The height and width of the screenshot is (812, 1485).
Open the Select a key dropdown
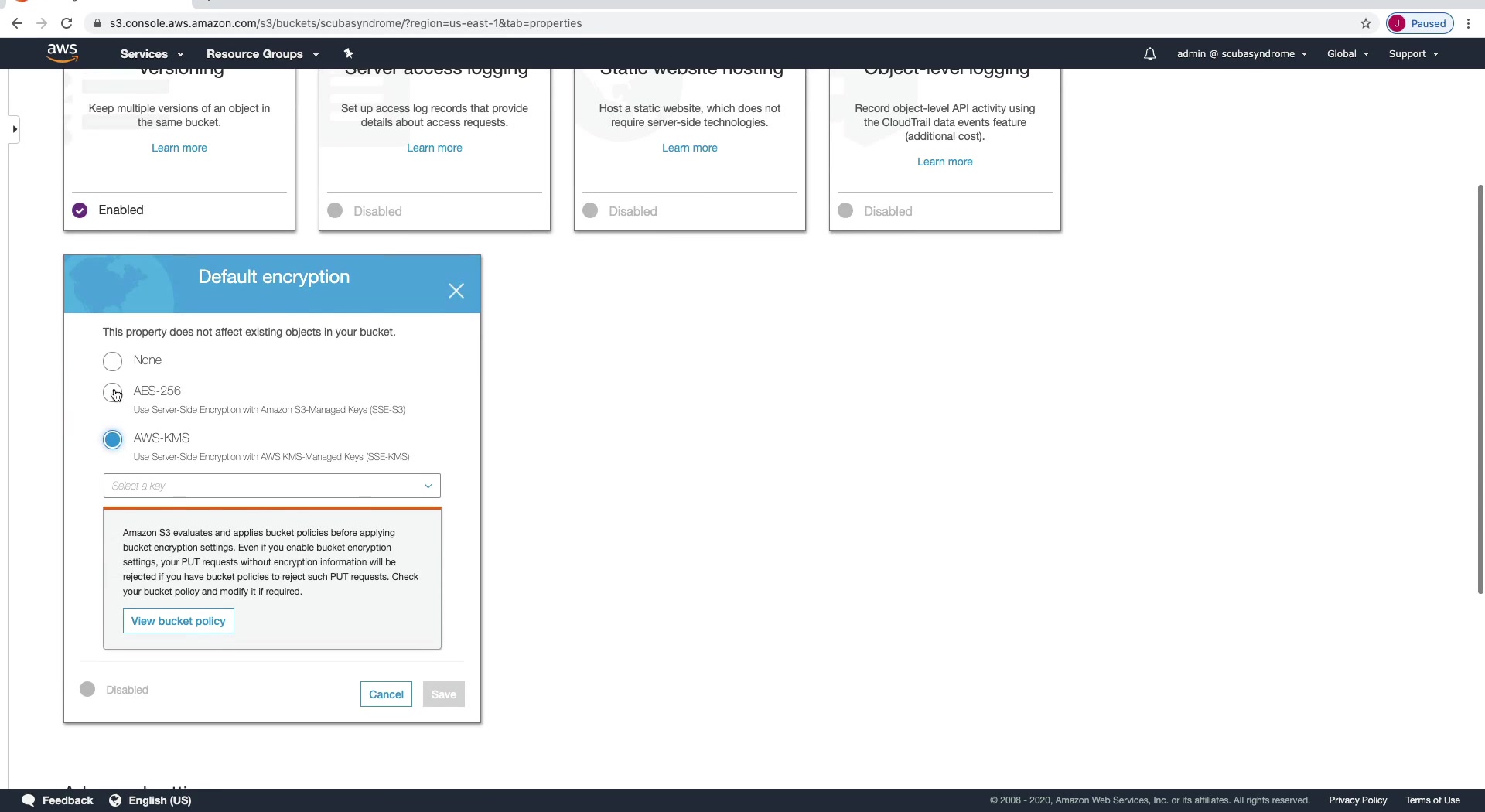click(272, 486)
